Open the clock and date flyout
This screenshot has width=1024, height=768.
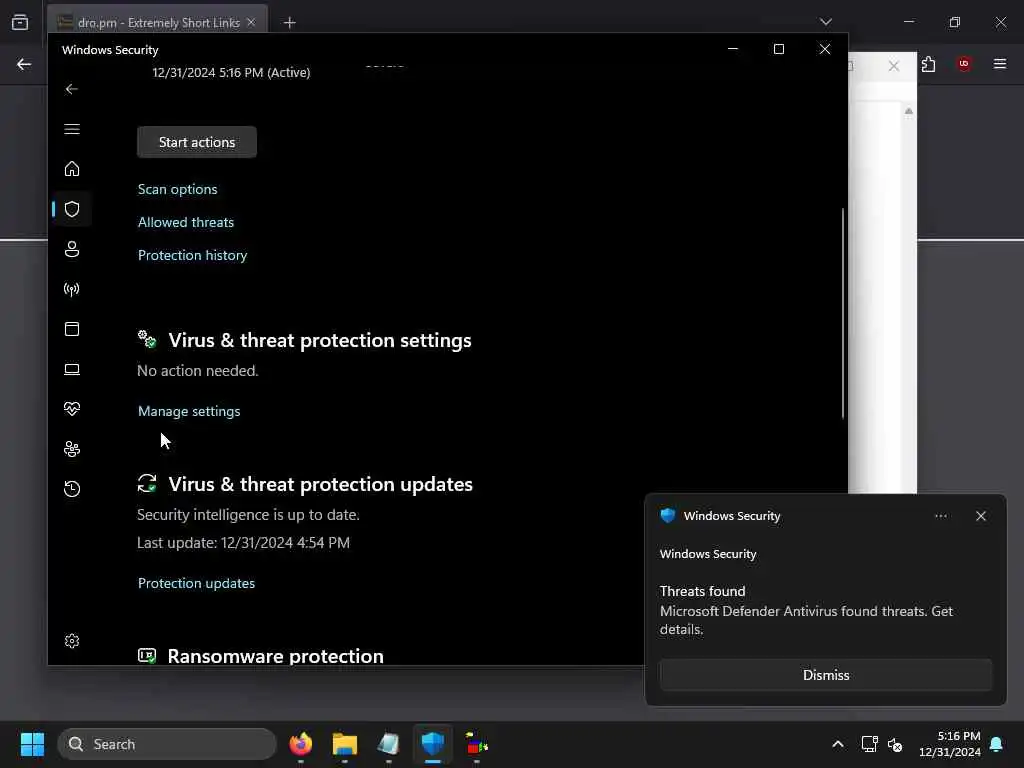tap(950, 744)
